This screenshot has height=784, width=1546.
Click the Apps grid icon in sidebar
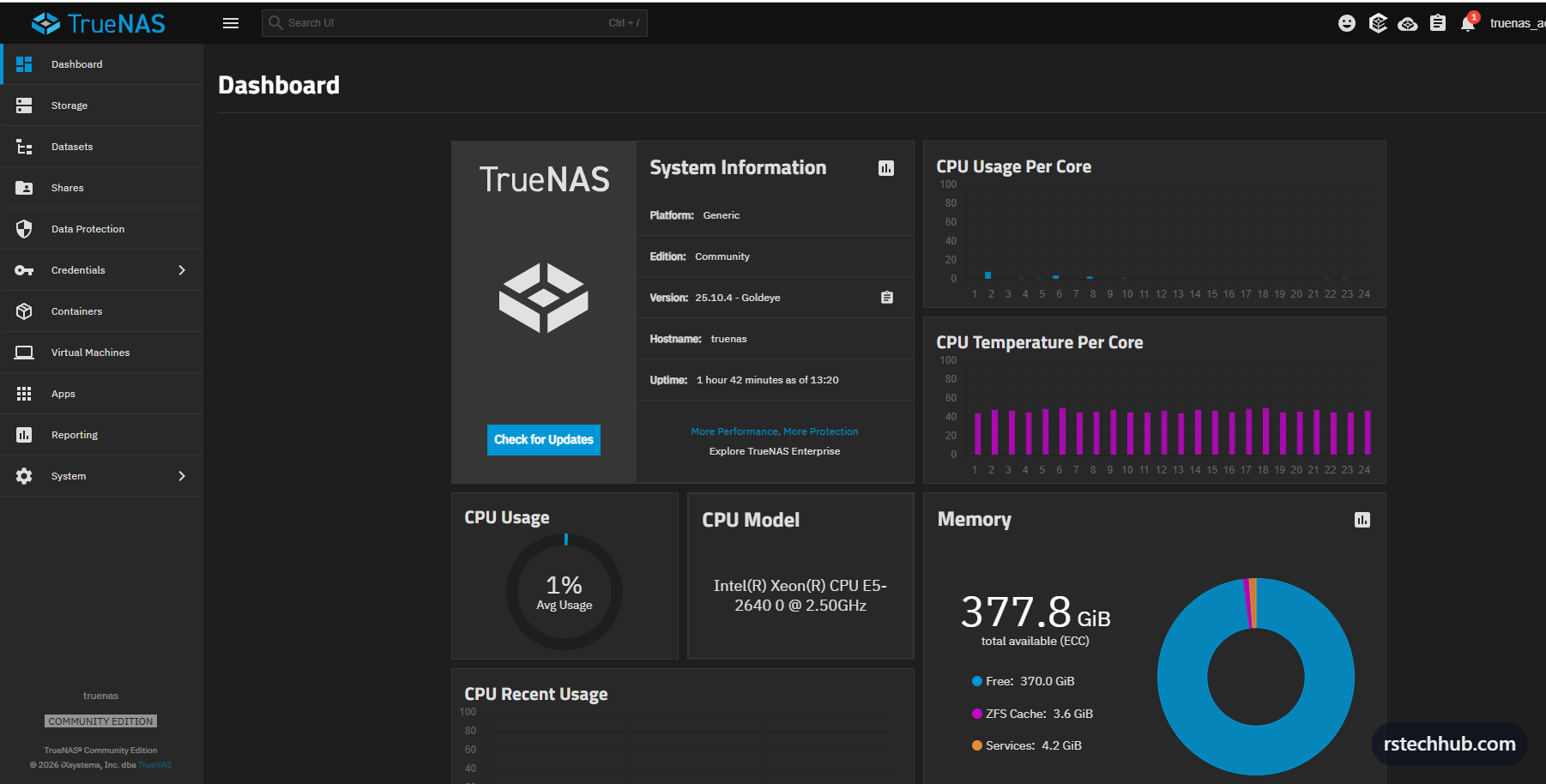point(24,394)
